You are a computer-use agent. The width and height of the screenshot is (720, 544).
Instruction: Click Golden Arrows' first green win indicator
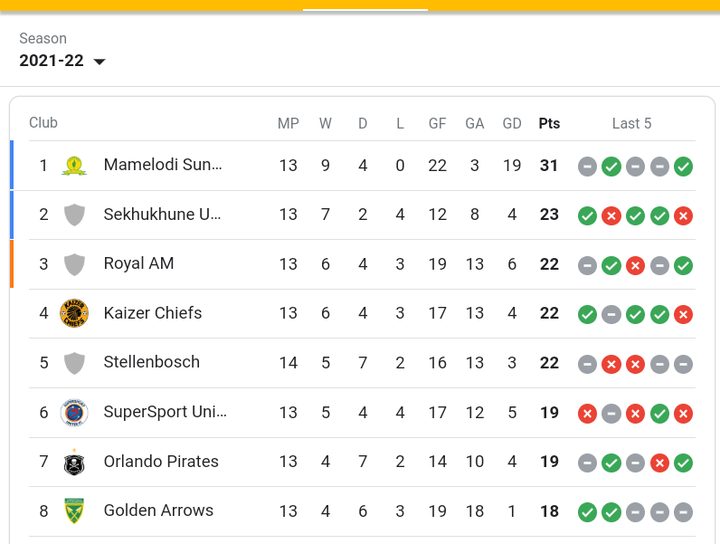tap(587, 512)
